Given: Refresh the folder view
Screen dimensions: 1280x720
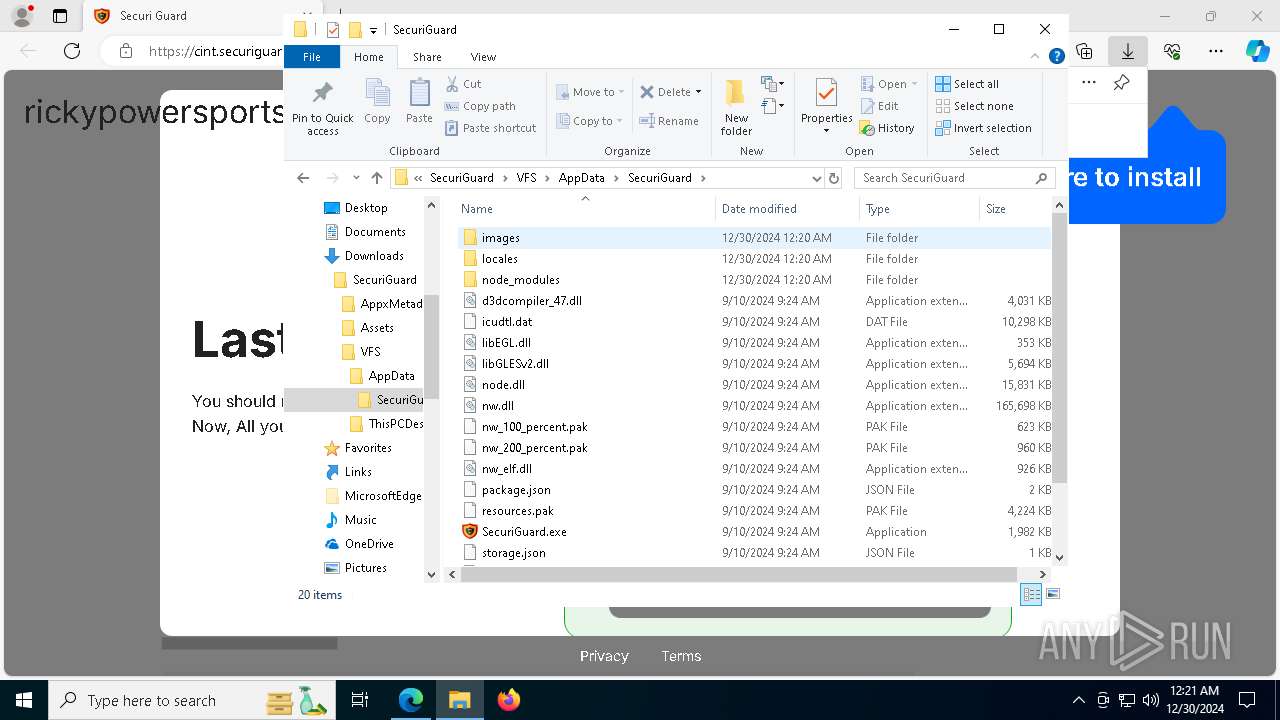Looking at the screenshot, I should 834,178.
